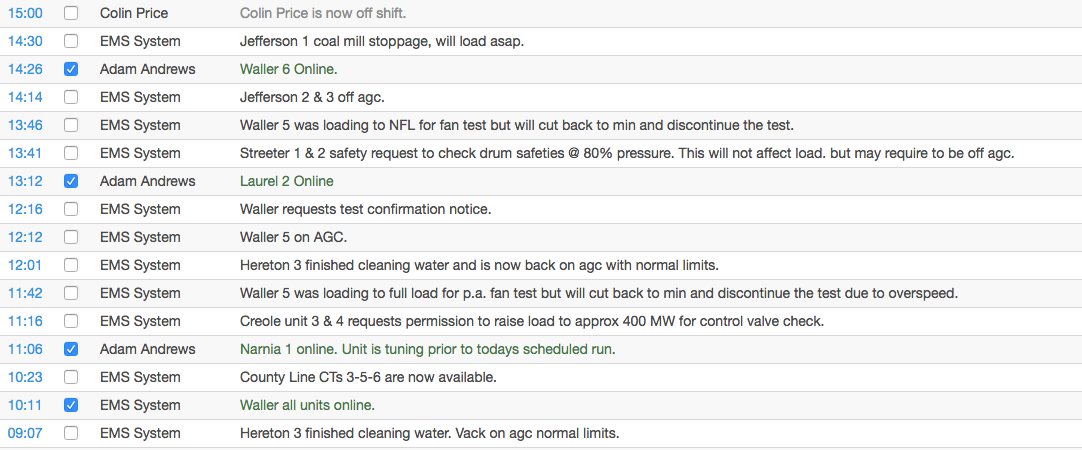Click the 11:16 timestamp link
This screenshot has width=1082, height=450.
25,321
